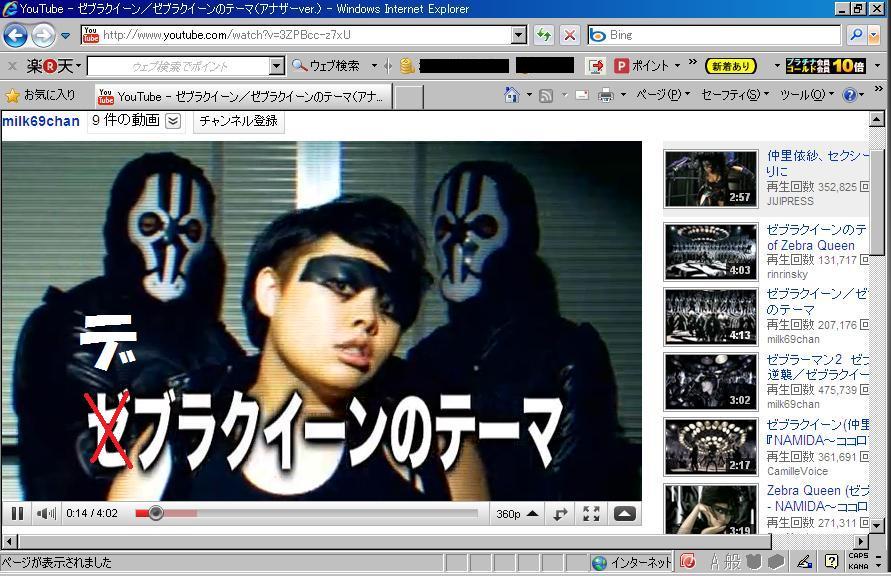Expand the Rakuten search box dropdown
Screen dimensions: 891x576
[277, 66]
